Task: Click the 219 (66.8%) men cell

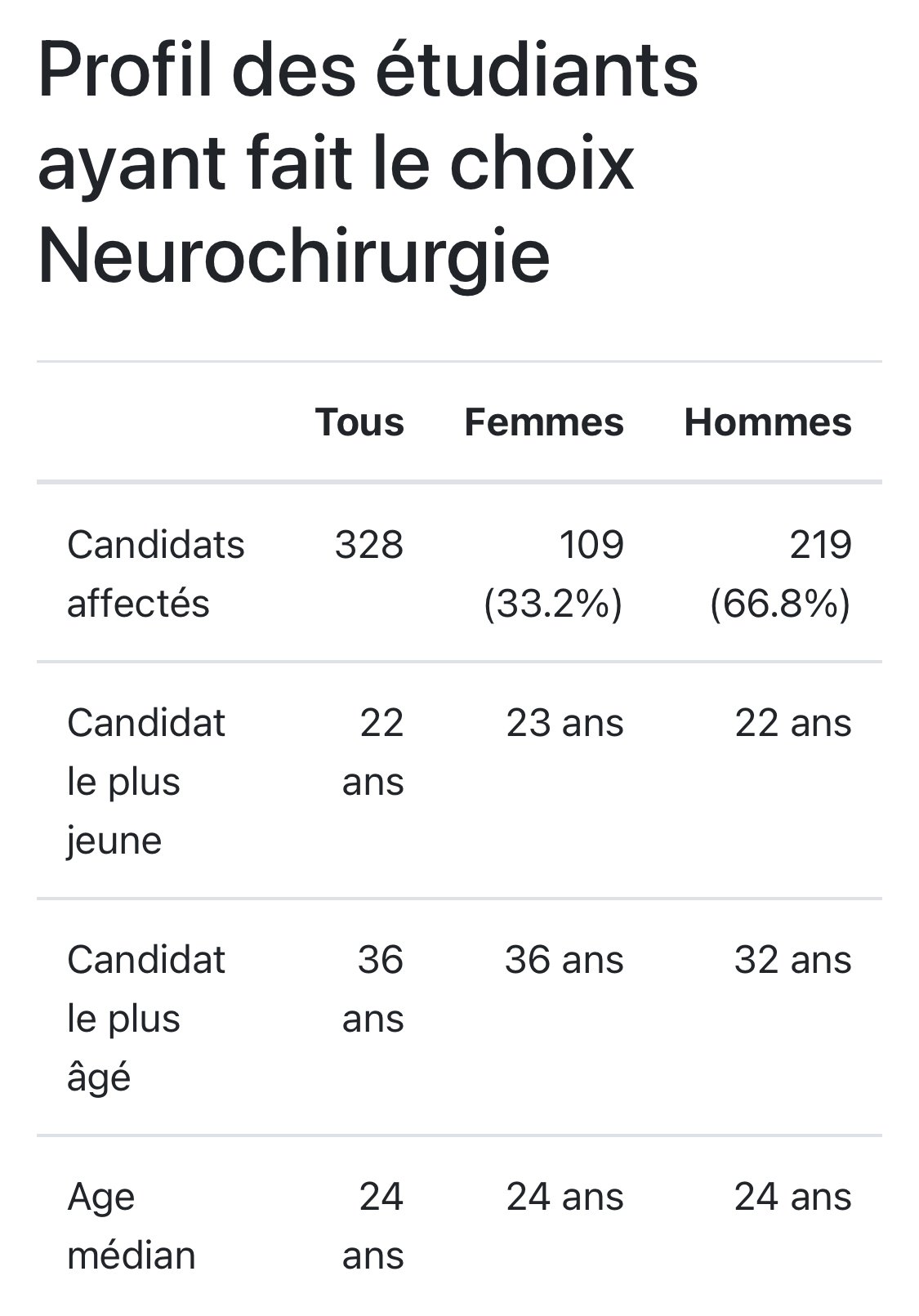Action: [x=781, y=574]
